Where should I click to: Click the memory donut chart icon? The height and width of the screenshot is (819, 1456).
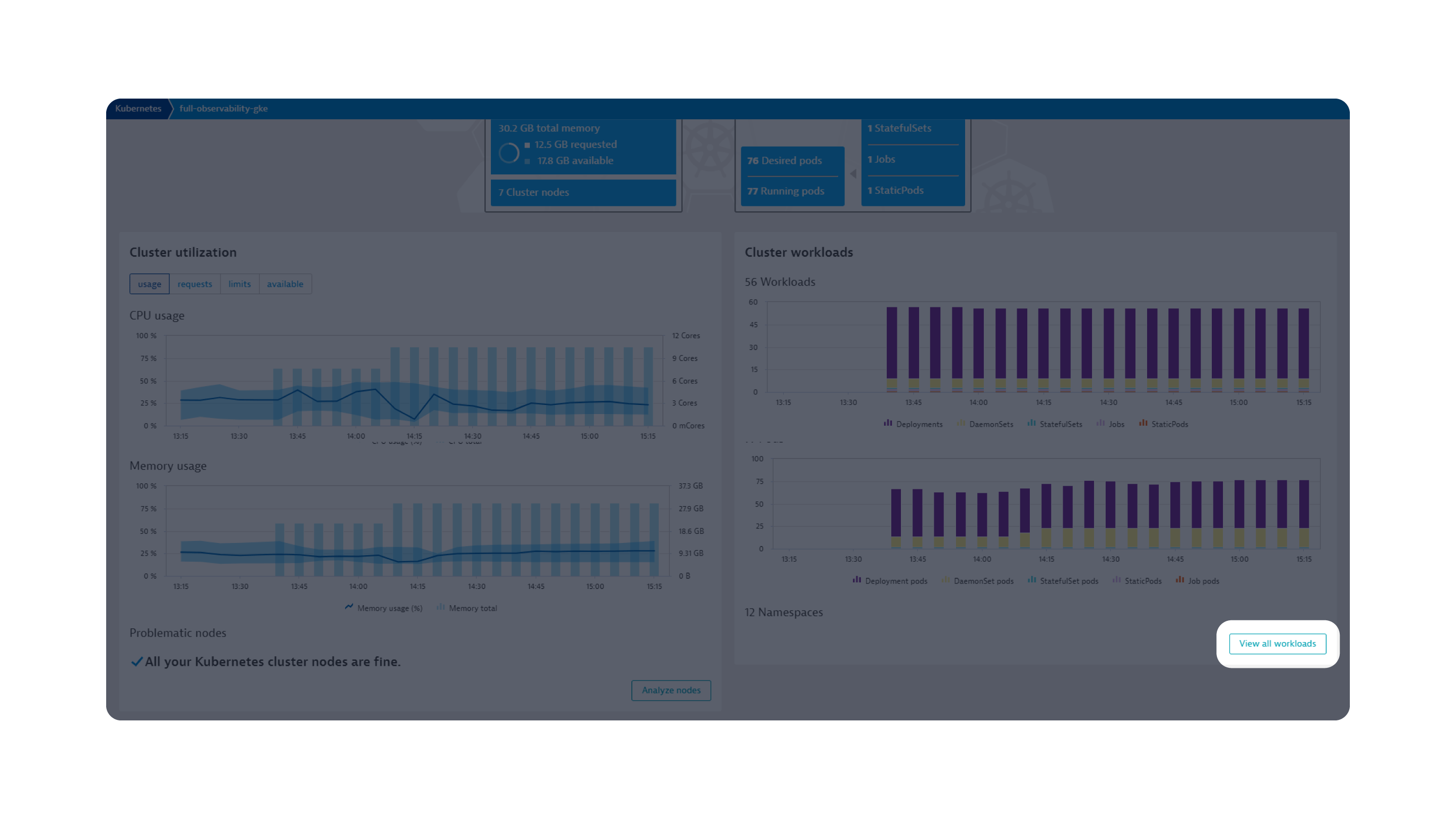pos(509,153)
